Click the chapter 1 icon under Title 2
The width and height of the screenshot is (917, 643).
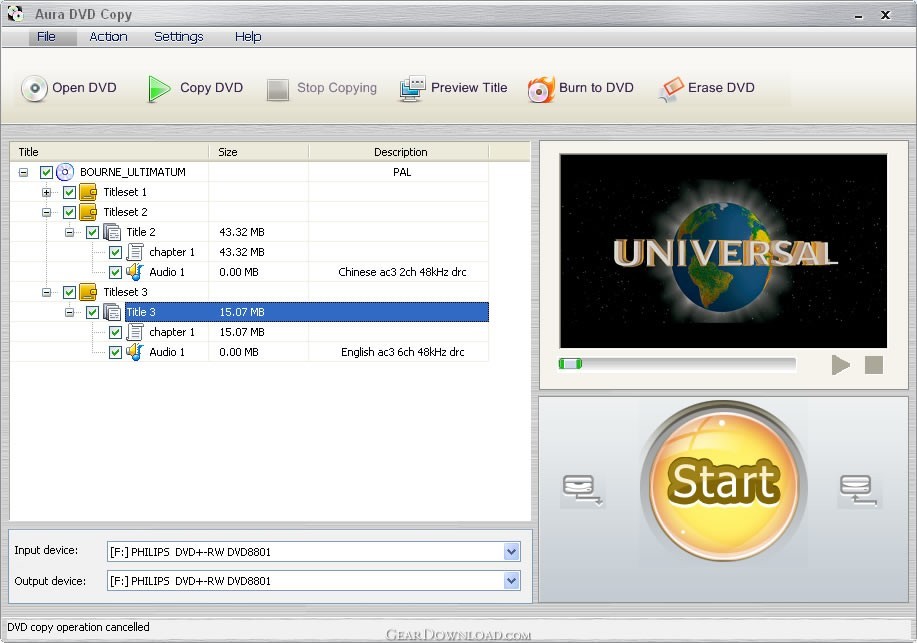(x=135, y=252)
